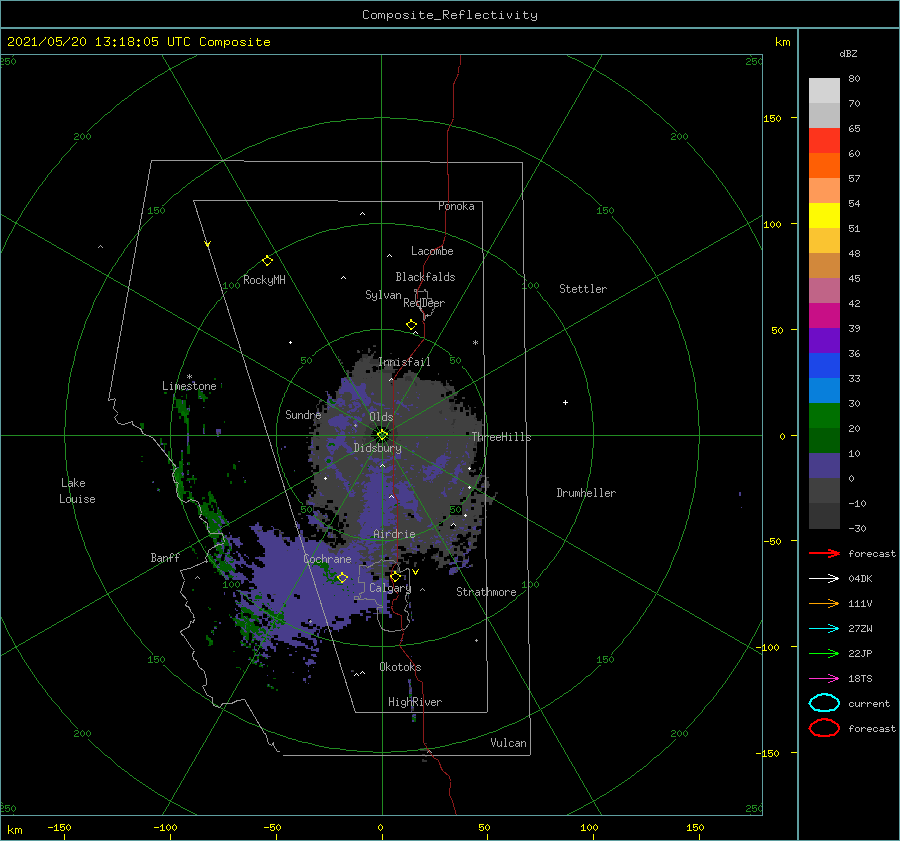The image size is (900, 841).
Task: Click the Blackfalds map label
Action: 425,277
